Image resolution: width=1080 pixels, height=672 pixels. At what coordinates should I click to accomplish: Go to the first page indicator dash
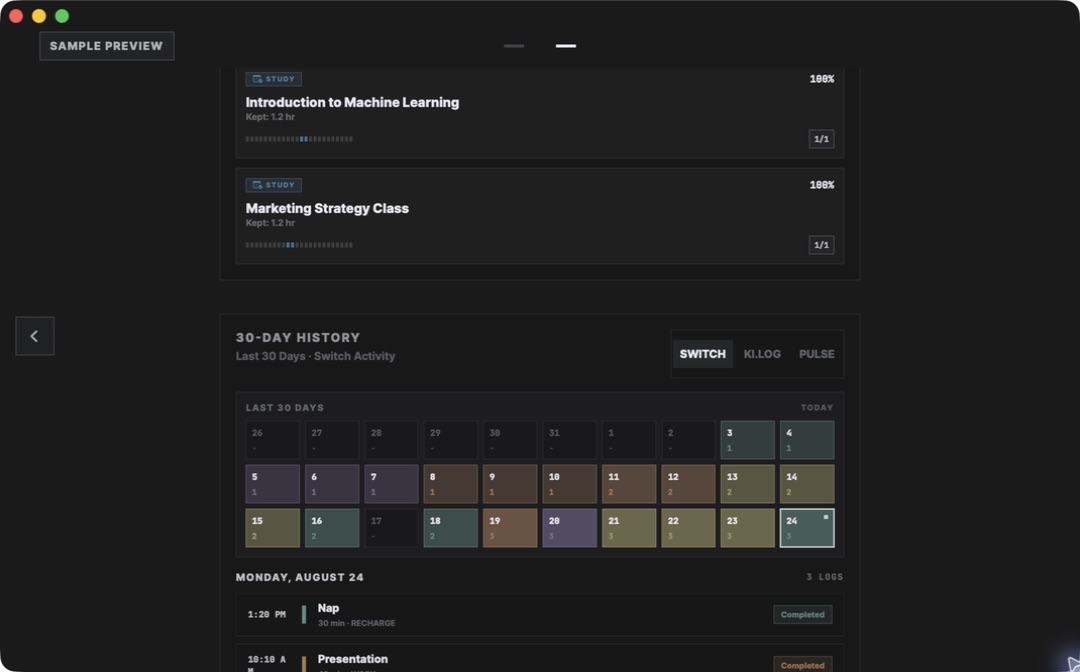click(x=514, y=46)
